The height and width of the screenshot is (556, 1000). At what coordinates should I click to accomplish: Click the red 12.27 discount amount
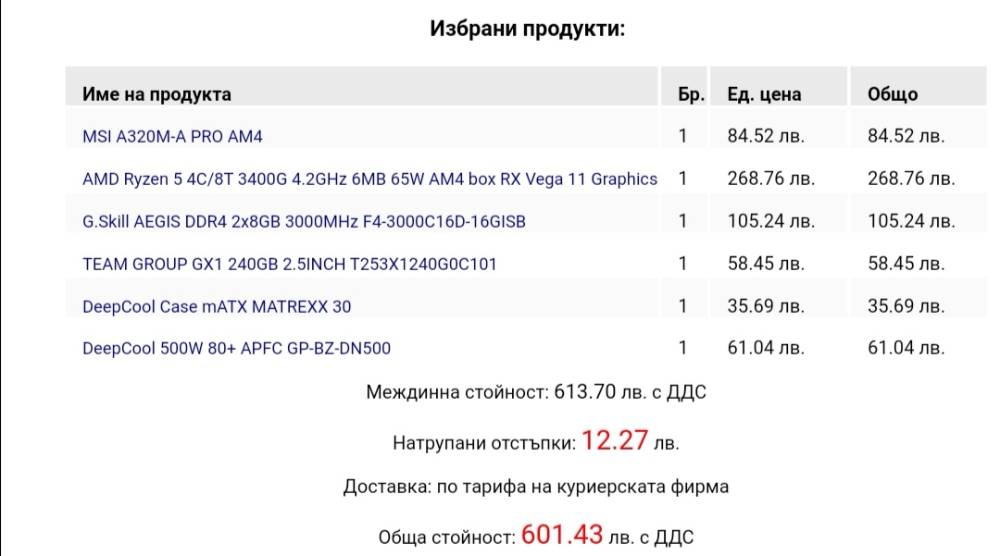pyautogui.click(x=615, y=441)
